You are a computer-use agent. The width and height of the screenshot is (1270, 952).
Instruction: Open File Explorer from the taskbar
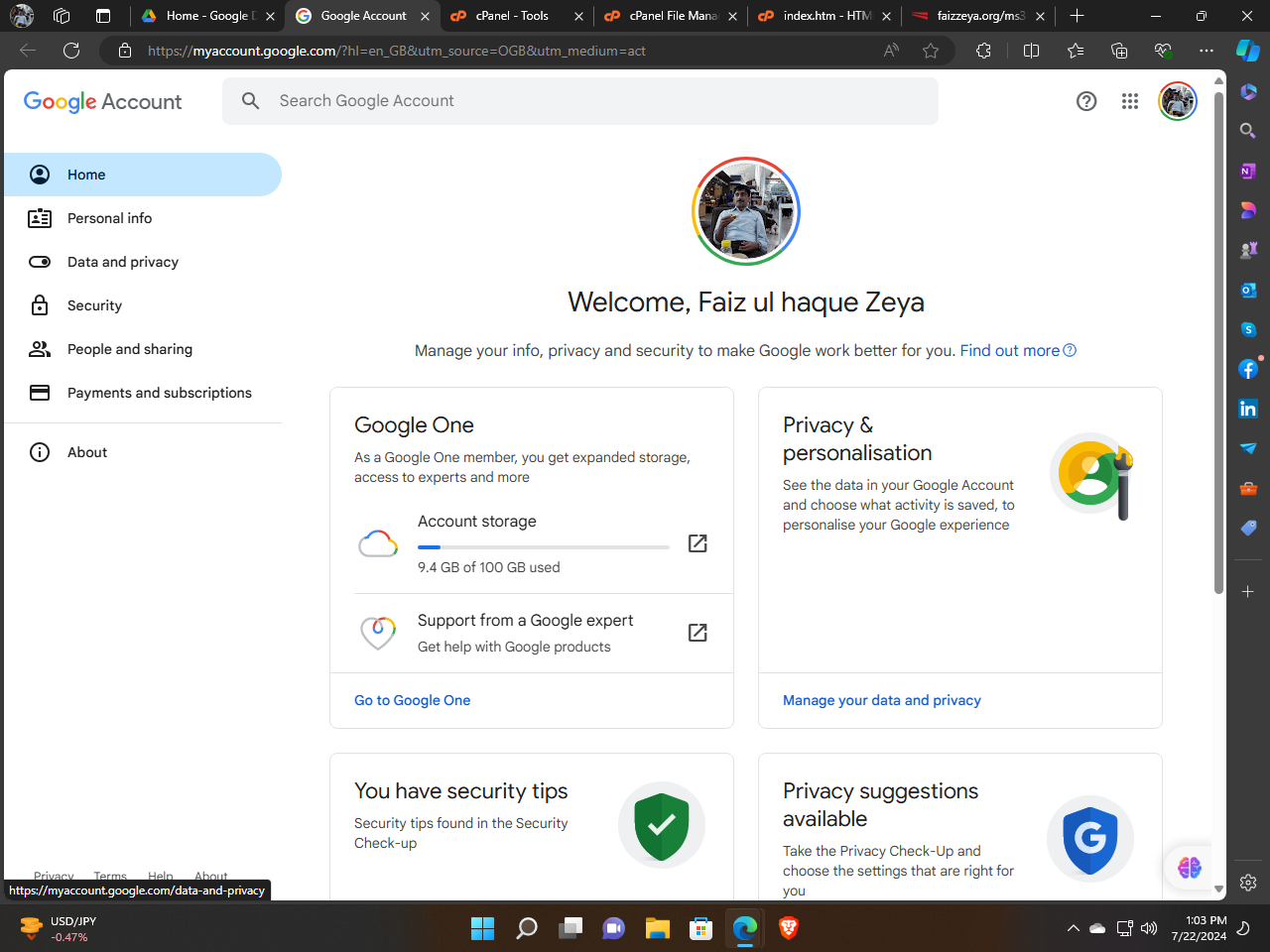[658, 929]
